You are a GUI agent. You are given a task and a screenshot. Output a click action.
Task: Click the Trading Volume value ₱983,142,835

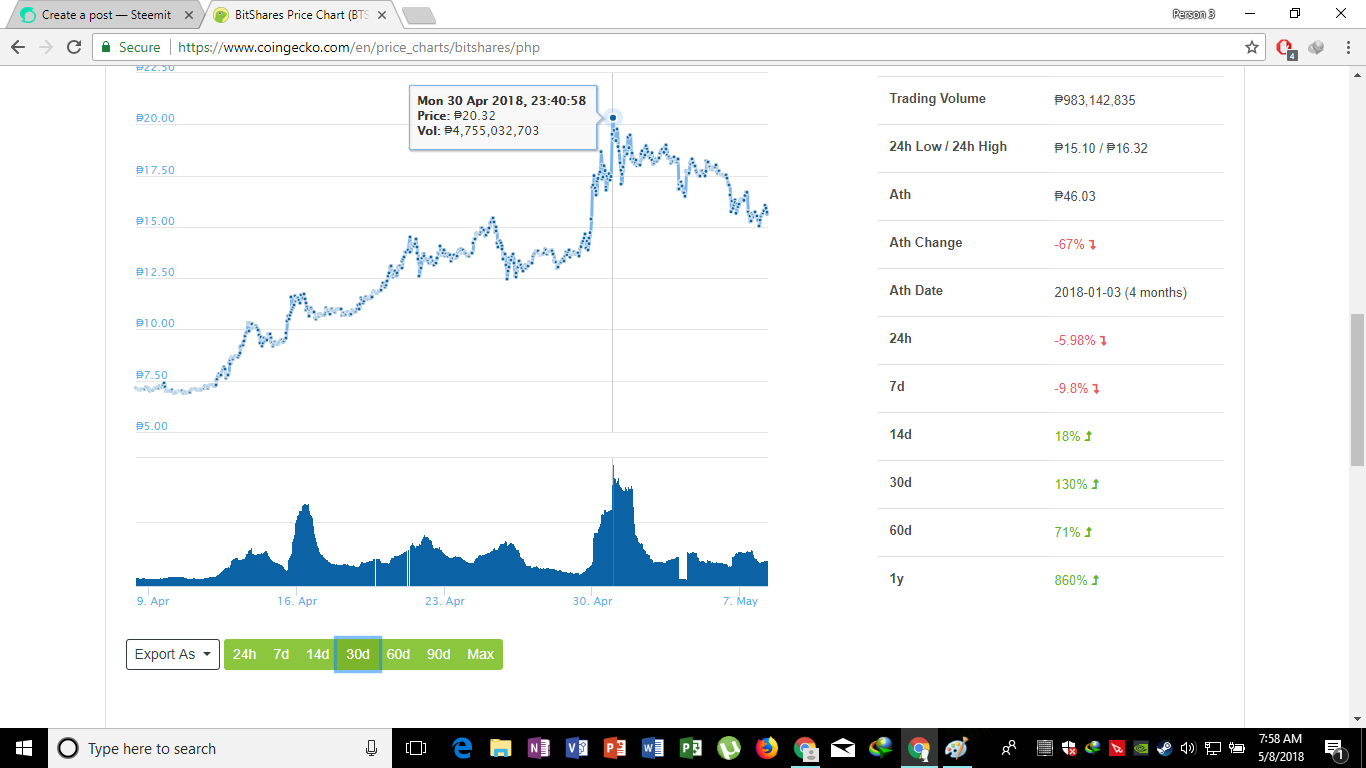click(1095, 100)
